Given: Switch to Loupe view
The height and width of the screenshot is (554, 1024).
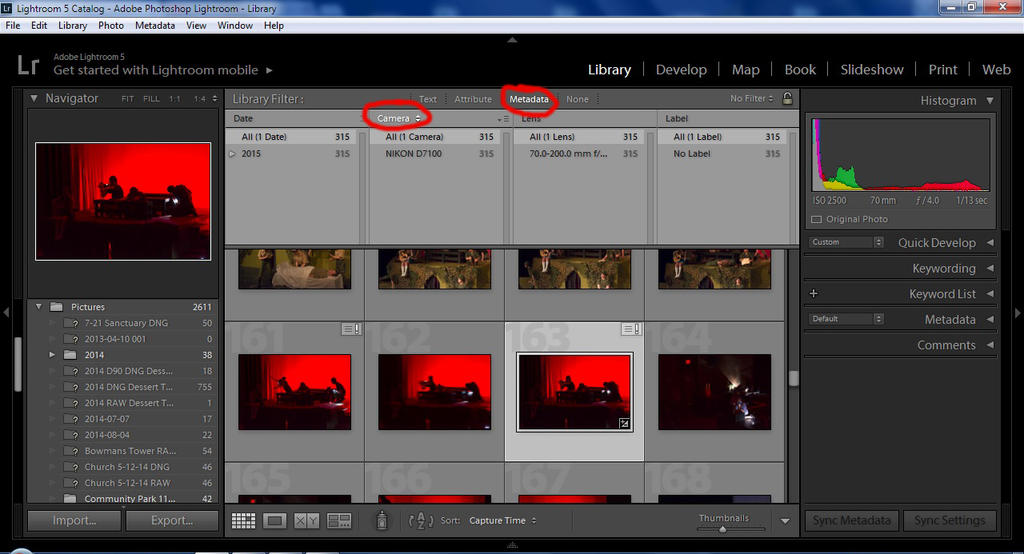Looking at the screenshot, I should (275, 520).
